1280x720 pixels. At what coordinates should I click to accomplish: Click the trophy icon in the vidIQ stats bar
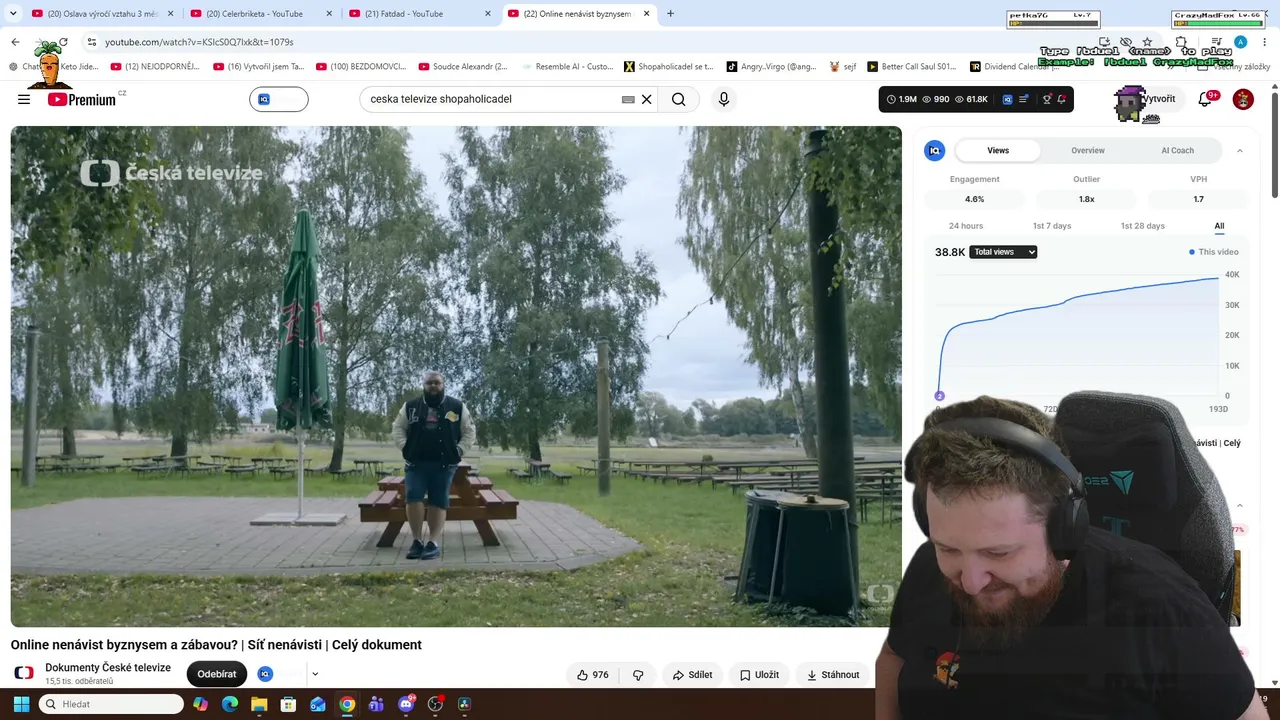(x=1047, y=99)
